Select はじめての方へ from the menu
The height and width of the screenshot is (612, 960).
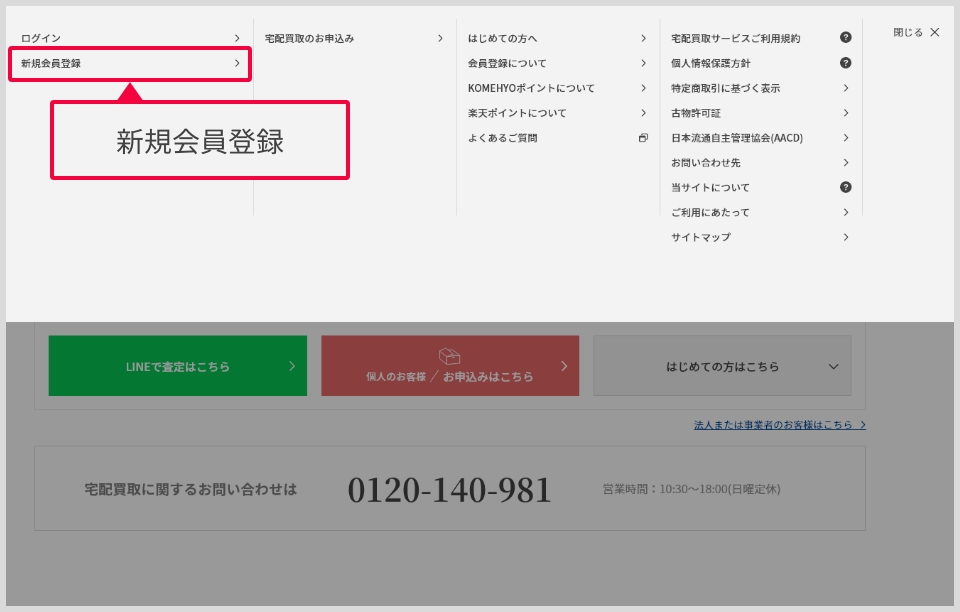click(503, 38)
